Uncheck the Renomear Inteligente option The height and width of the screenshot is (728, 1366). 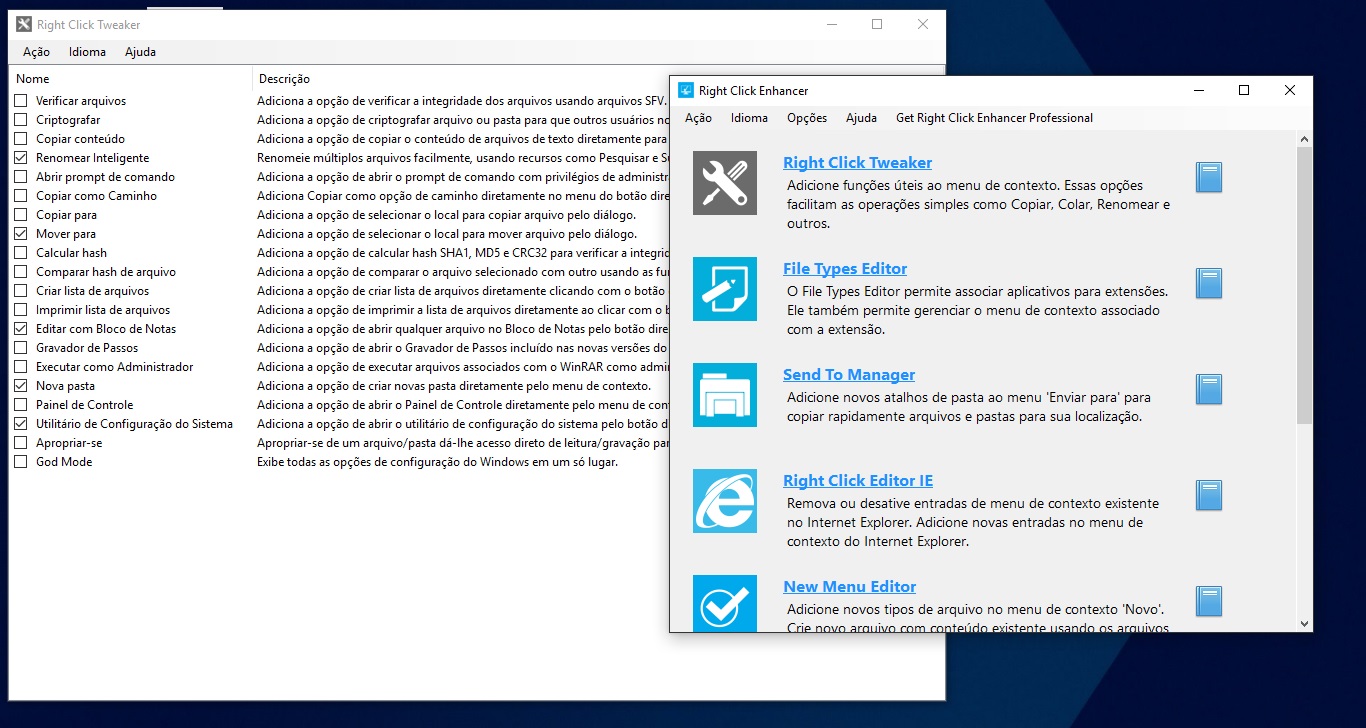21,158
